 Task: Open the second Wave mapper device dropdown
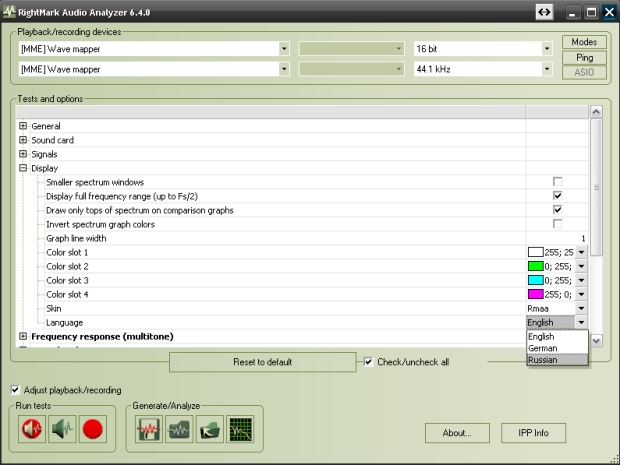[x=284, y=69]
